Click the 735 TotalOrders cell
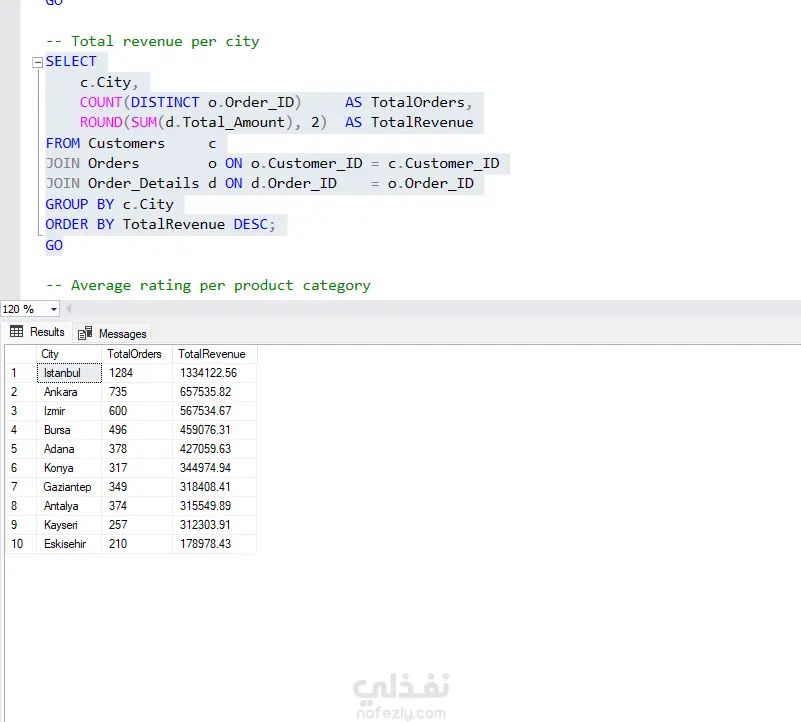This screenshot has height=722, width=801. coord(137,392)
